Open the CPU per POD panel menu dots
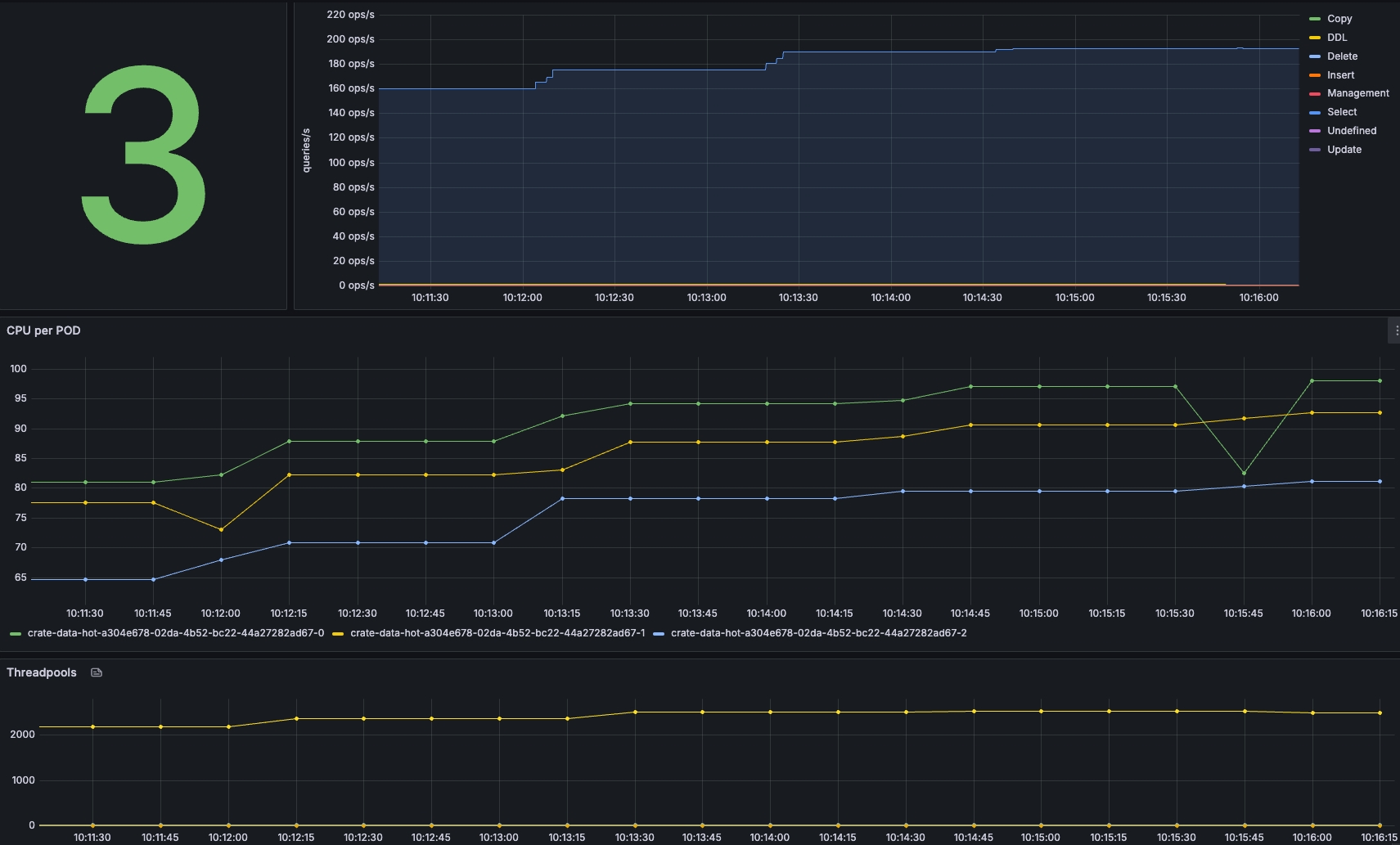 click(1396, 330)
